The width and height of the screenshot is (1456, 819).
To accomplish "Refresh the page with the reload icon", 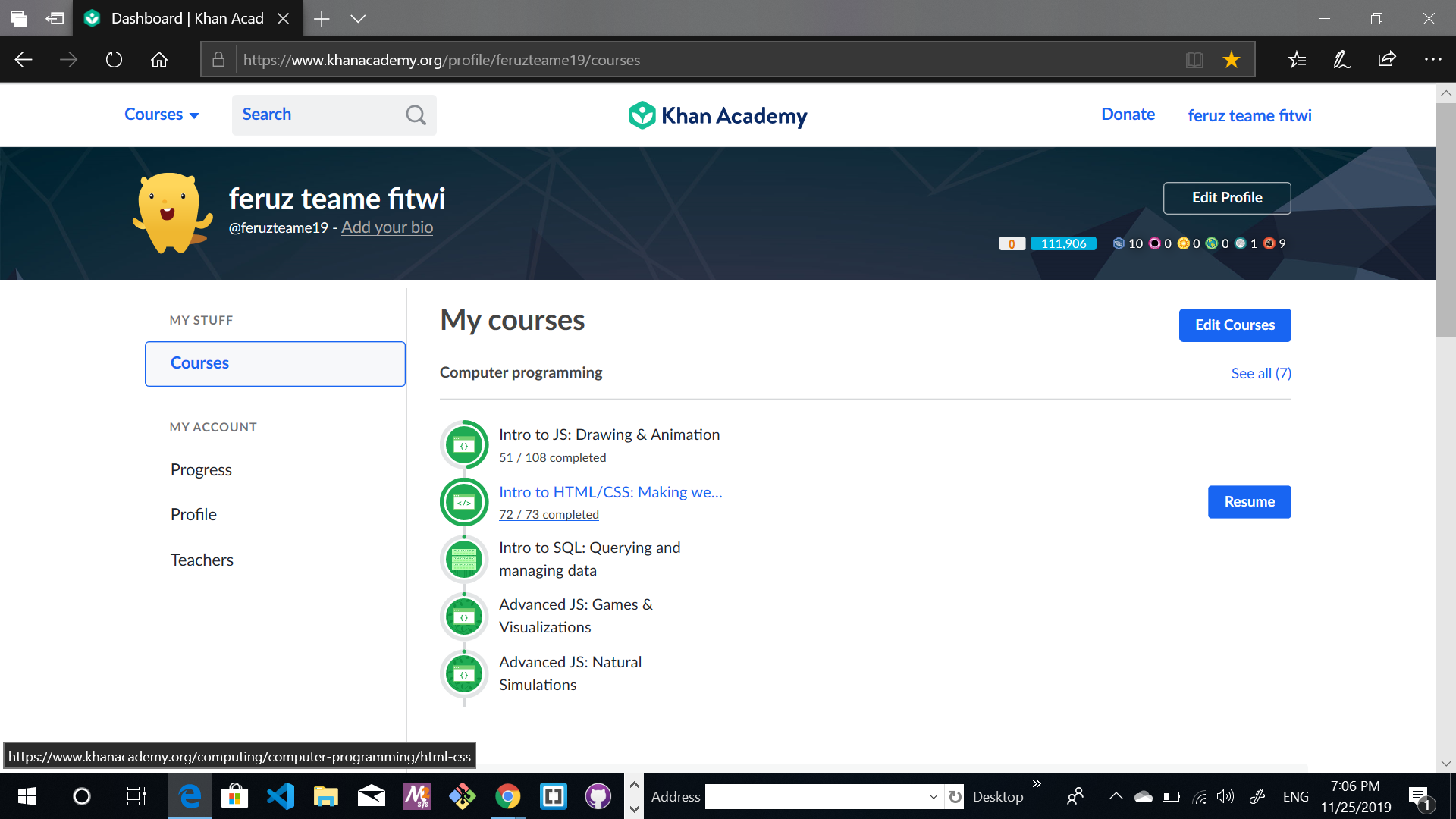I will tap(114, 60).
